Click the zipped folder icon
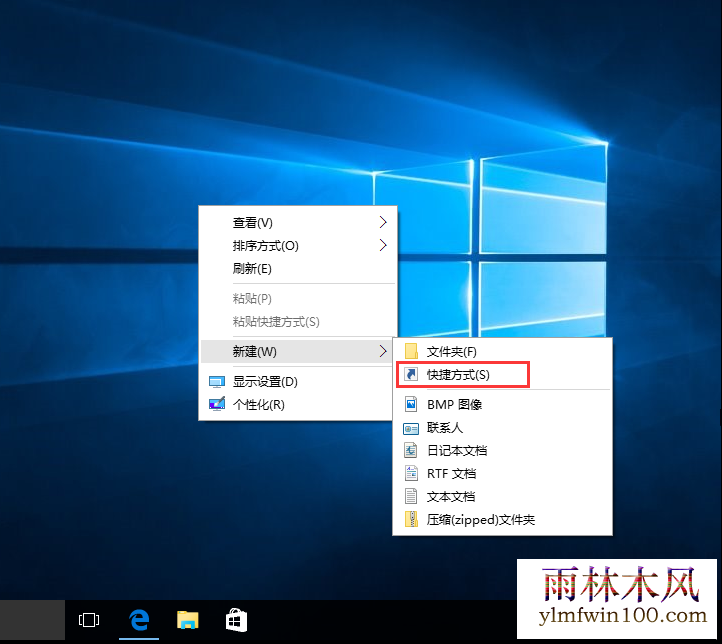 click(411, 519)
